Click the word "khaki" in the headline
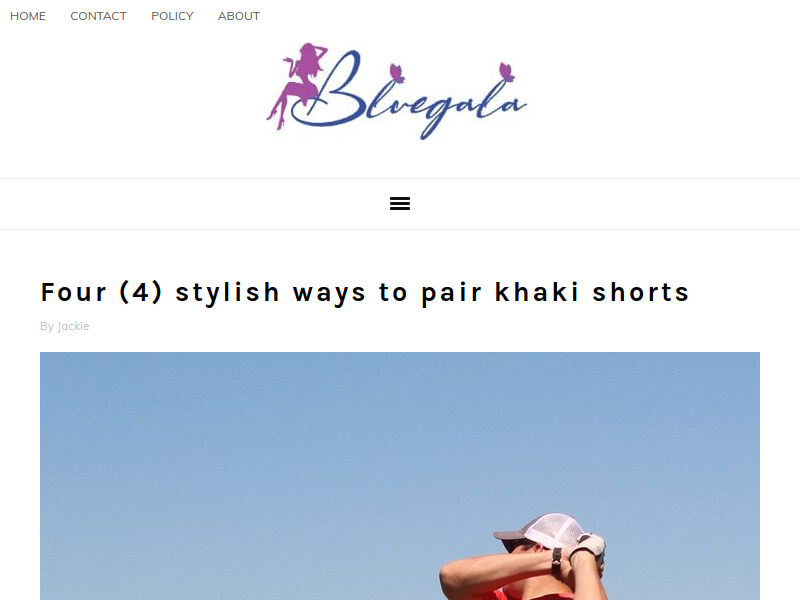800x600 pixels. (537, 292)
